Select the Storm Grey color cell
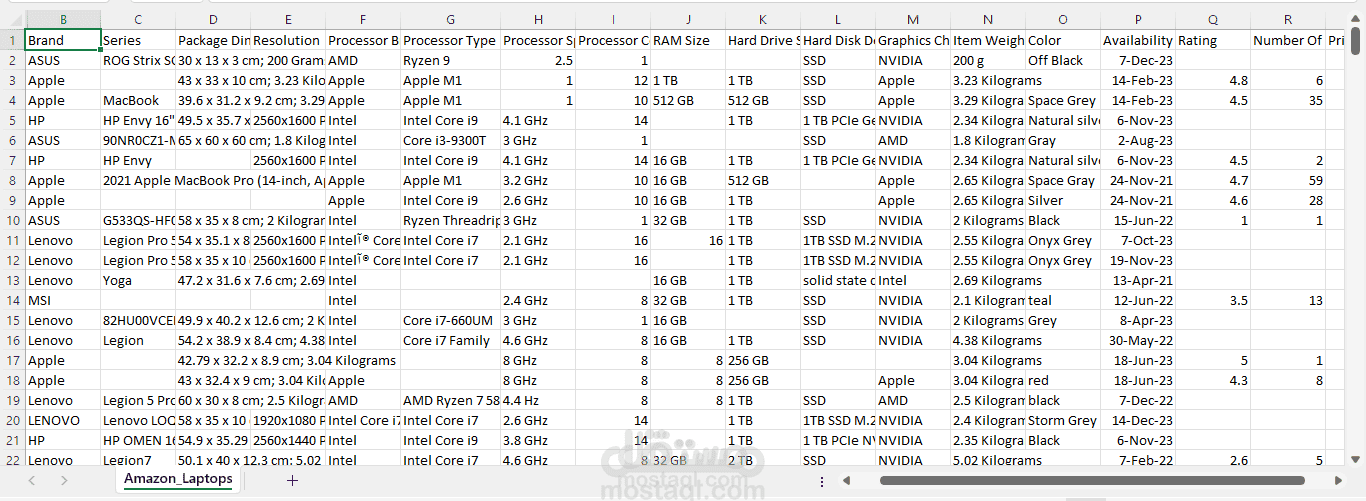The height and width of the screenshot is (501, 1366). pyautogui.click(x=1063, y=421)
